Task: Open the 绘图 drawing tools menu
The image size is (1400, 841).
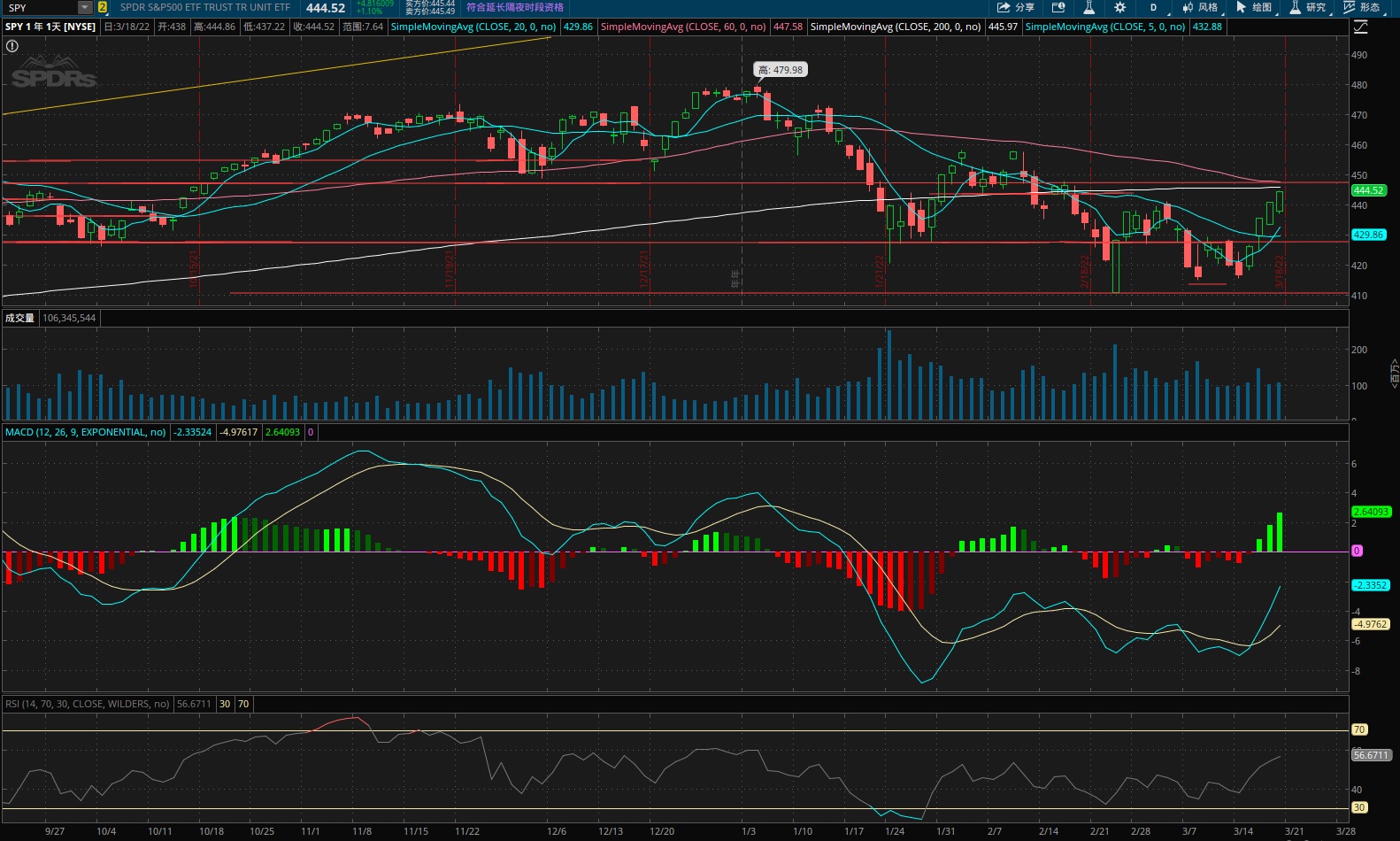Action: (x=1254, y=7)
